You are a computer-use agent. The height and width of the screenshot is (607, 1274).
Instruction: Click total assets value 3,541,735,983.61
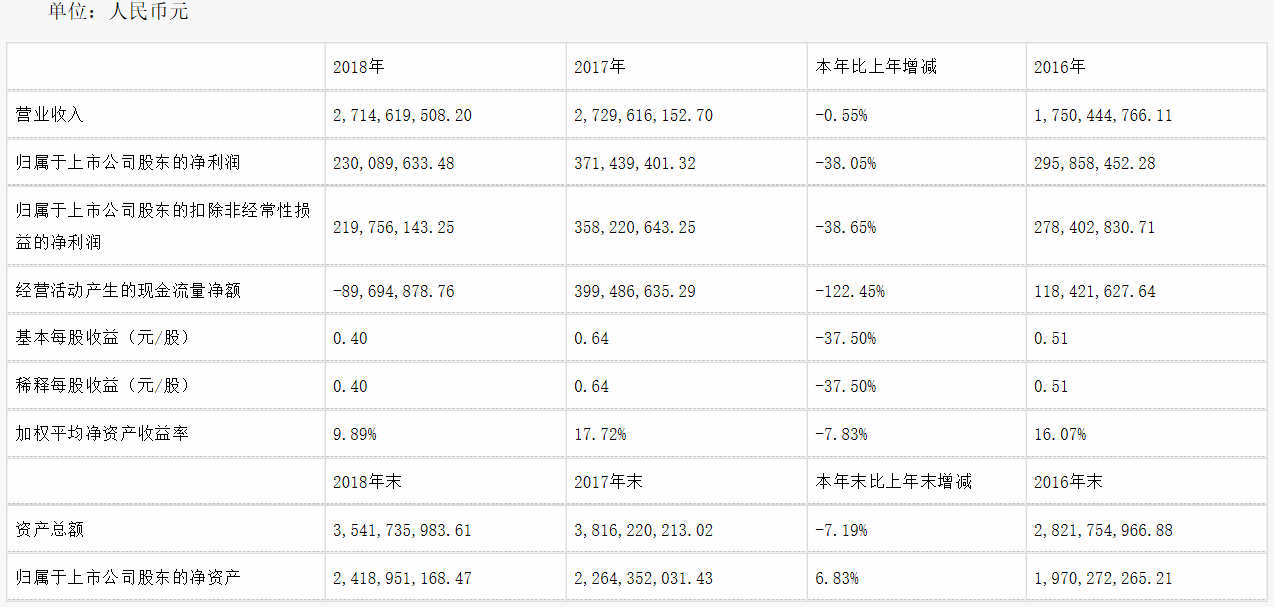(402, 529)
